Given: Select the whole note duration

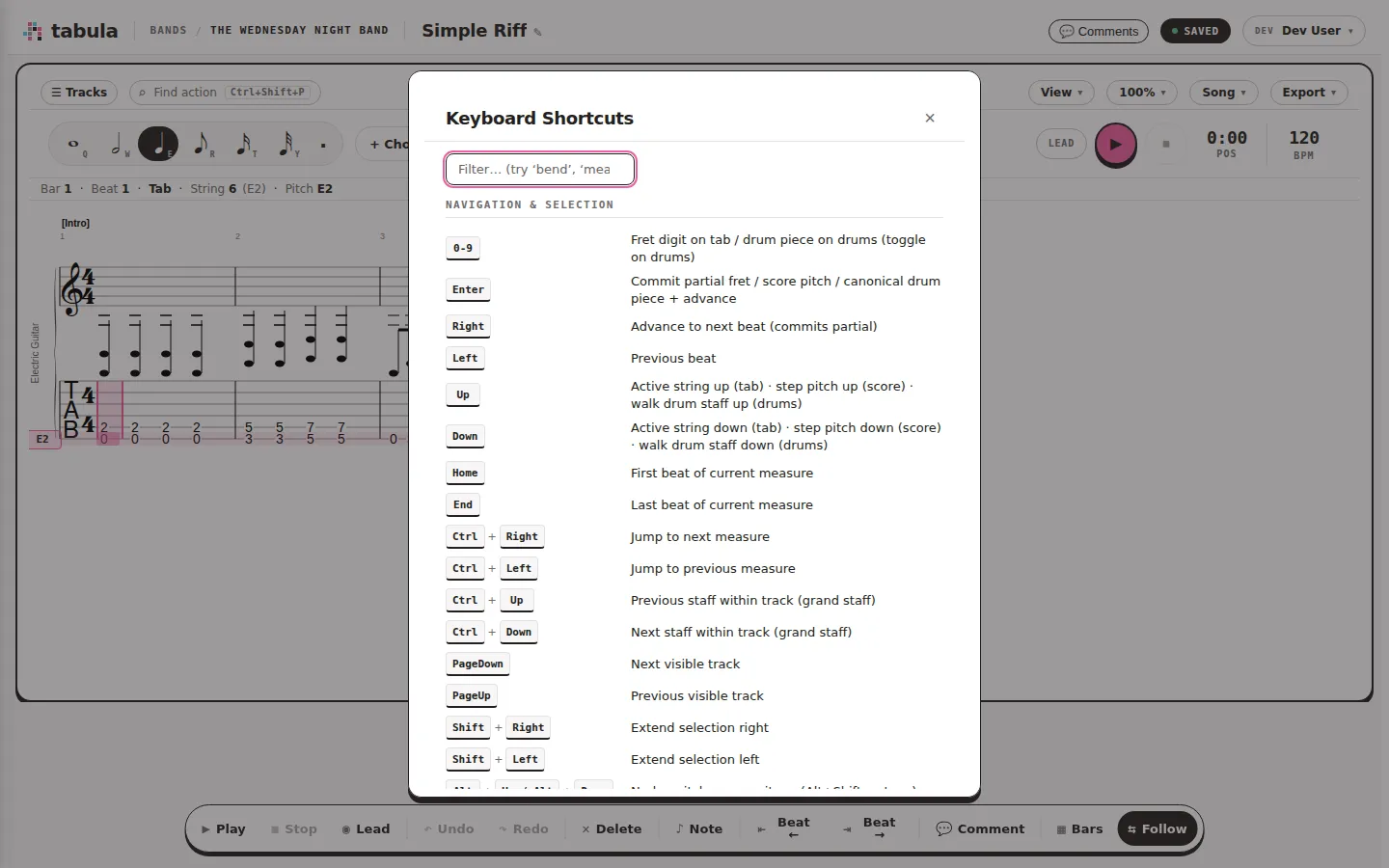Looking at the screenshot, I should tap(73, 145).
